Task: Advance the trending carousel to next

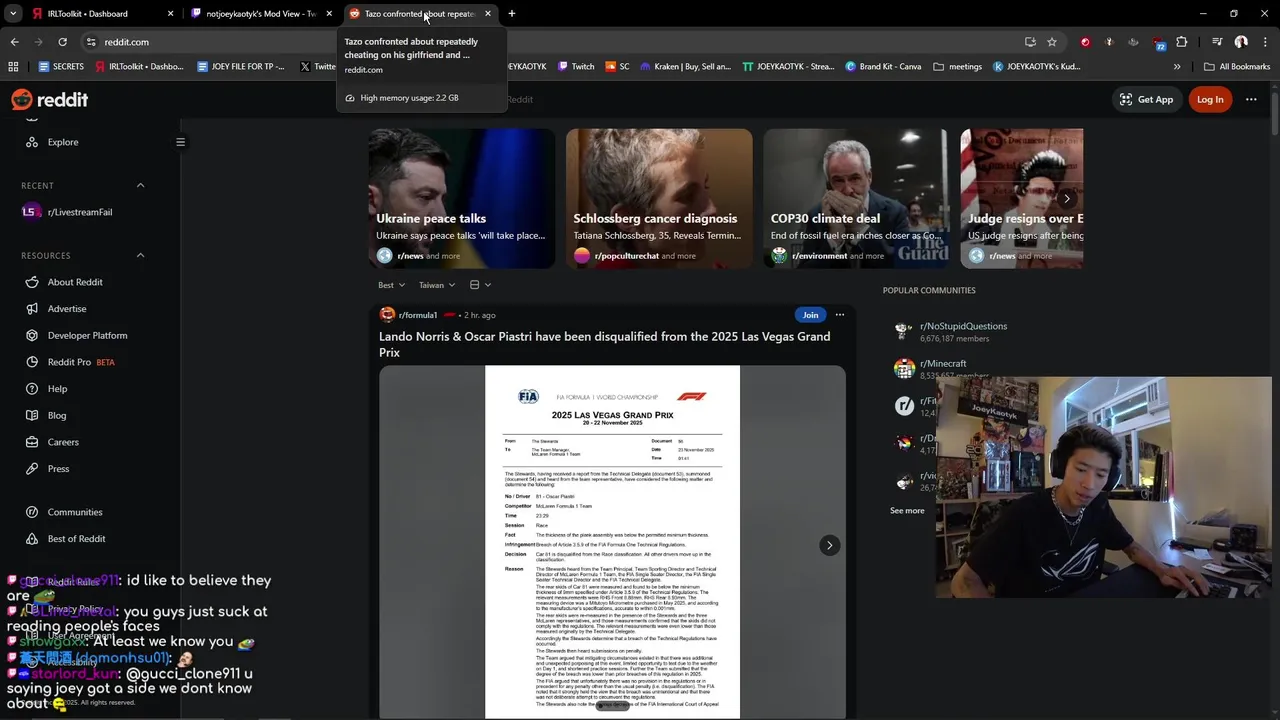Action: tap(1067, 198)
